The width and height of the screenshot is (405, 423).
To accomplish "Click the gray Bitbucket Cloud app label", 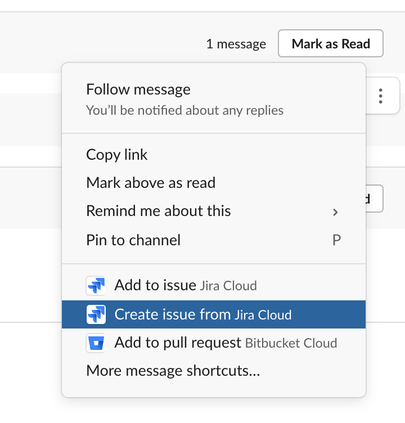I will coord(291,343).
